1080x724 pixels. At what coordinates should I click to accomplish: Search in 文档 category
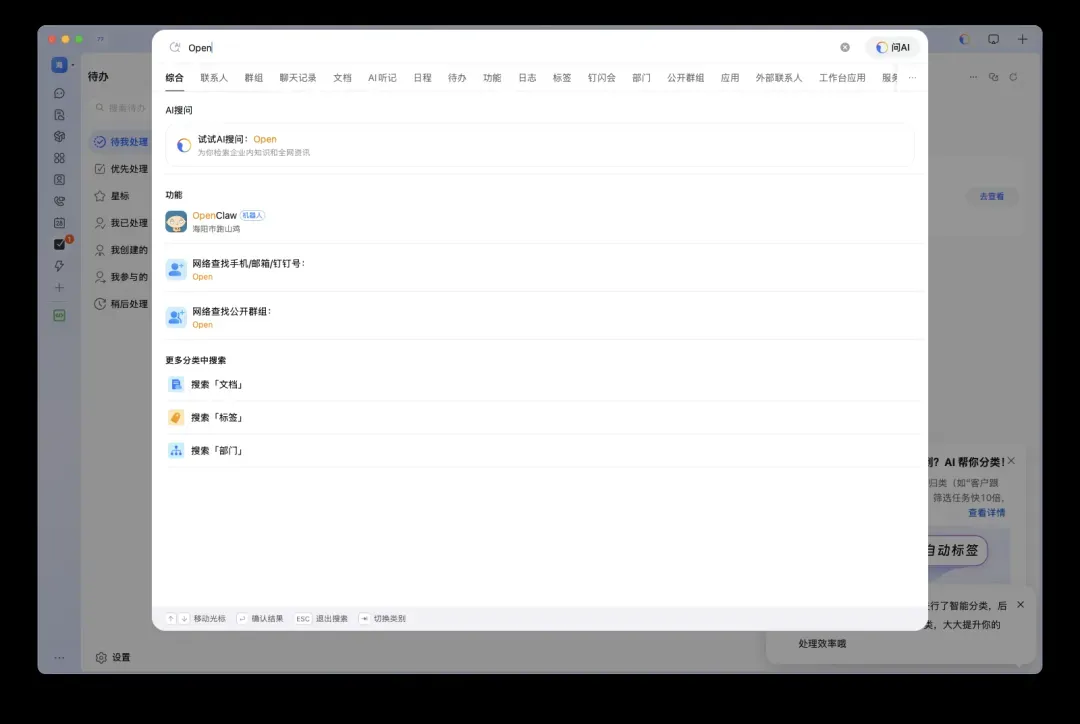point(543,384)
